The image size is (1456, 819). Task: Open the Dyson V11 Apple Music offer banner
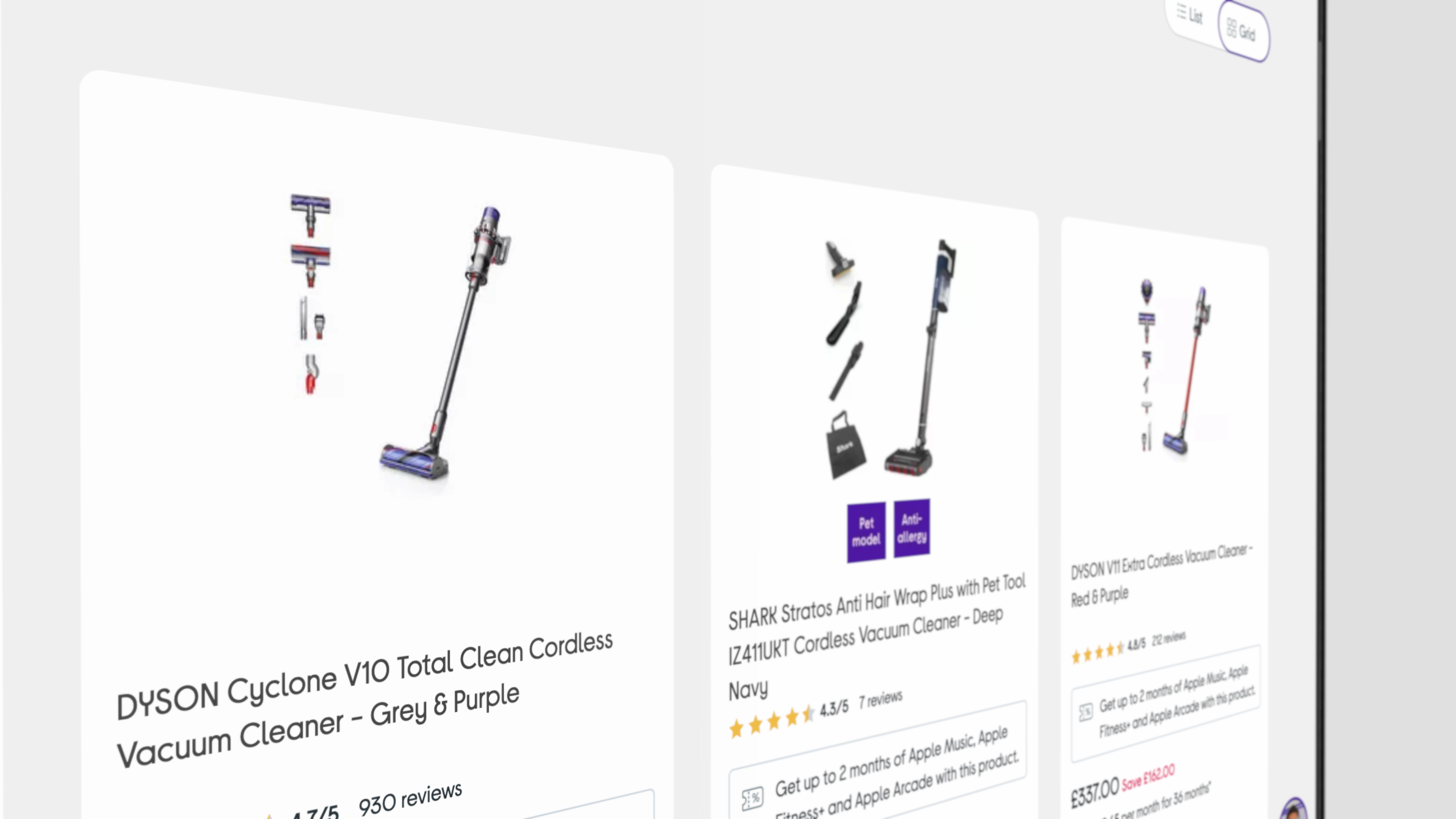point(1166,703)
